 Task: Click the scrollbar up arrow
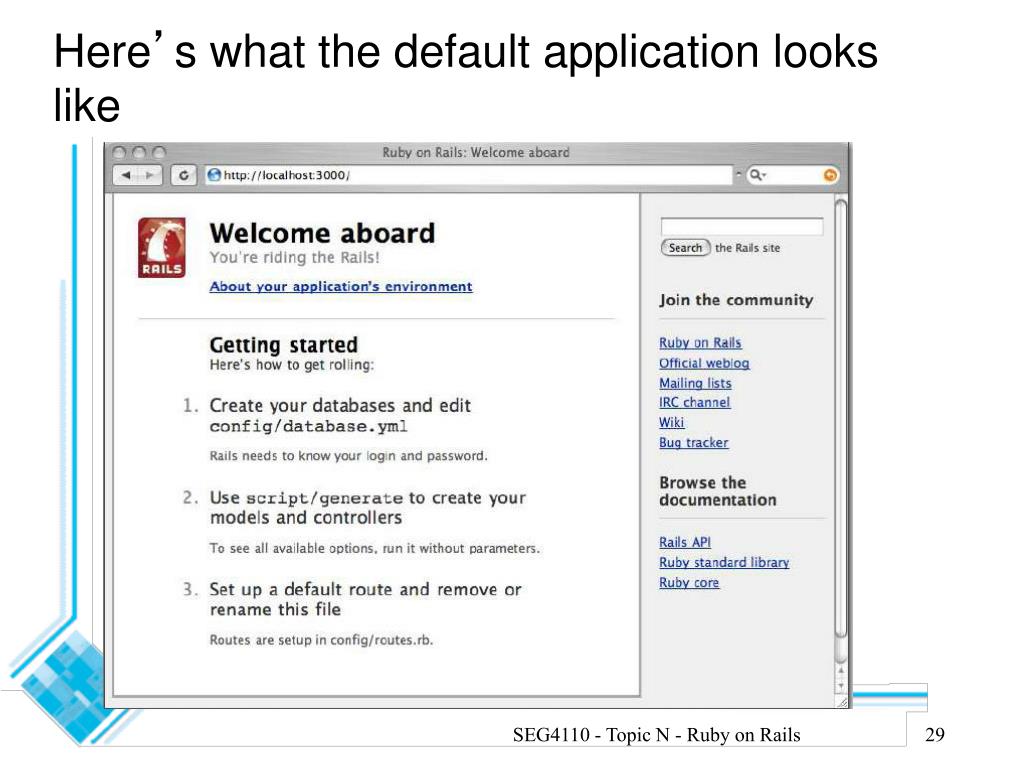pyautogui.click(x=841, y=671)
